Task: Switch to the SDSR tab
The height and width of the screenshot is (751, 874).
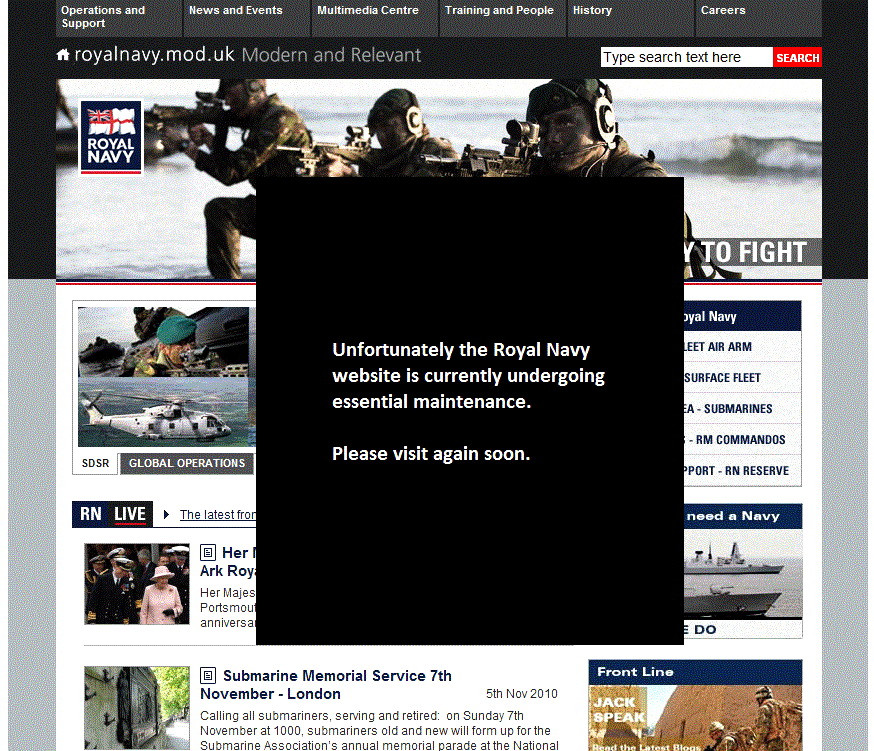Action: tap(96, 464)
